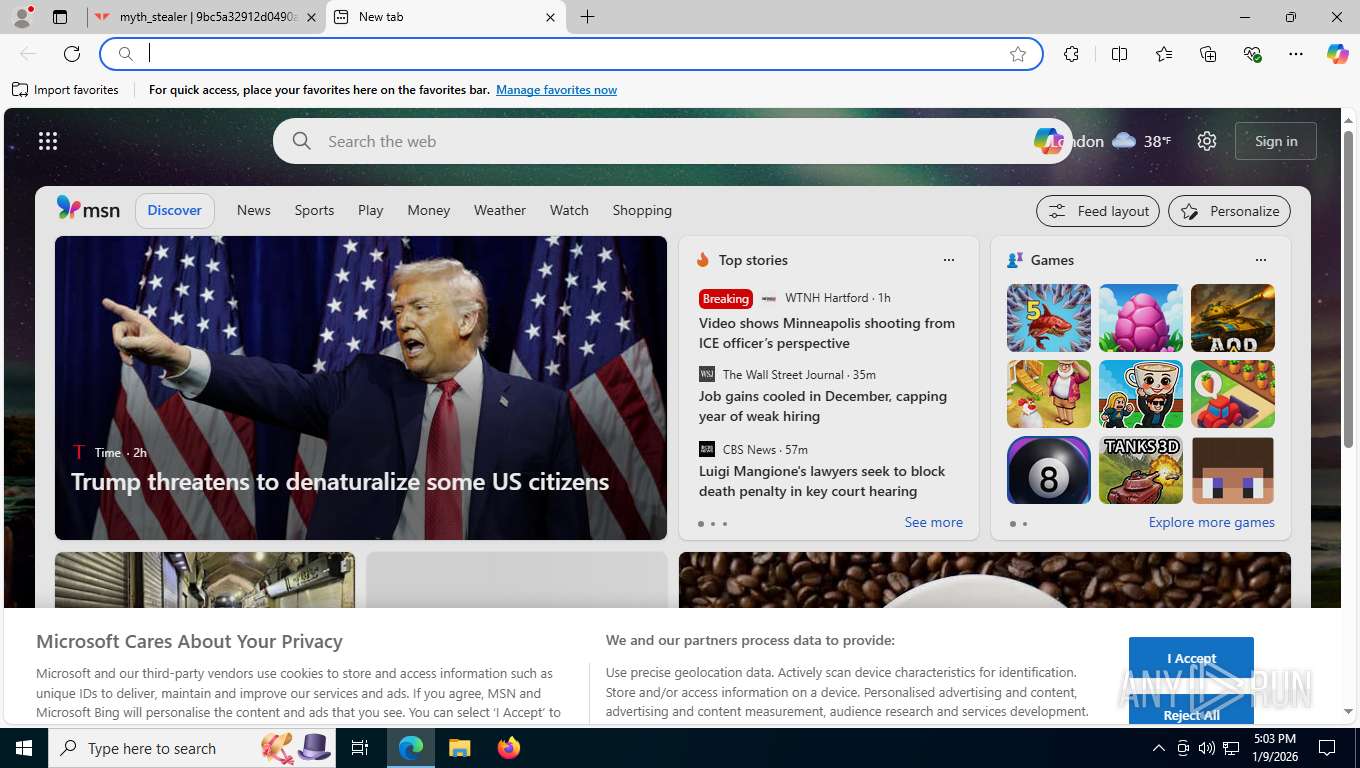
Task: Open the Feed layout options
Action: point(1098,211)
